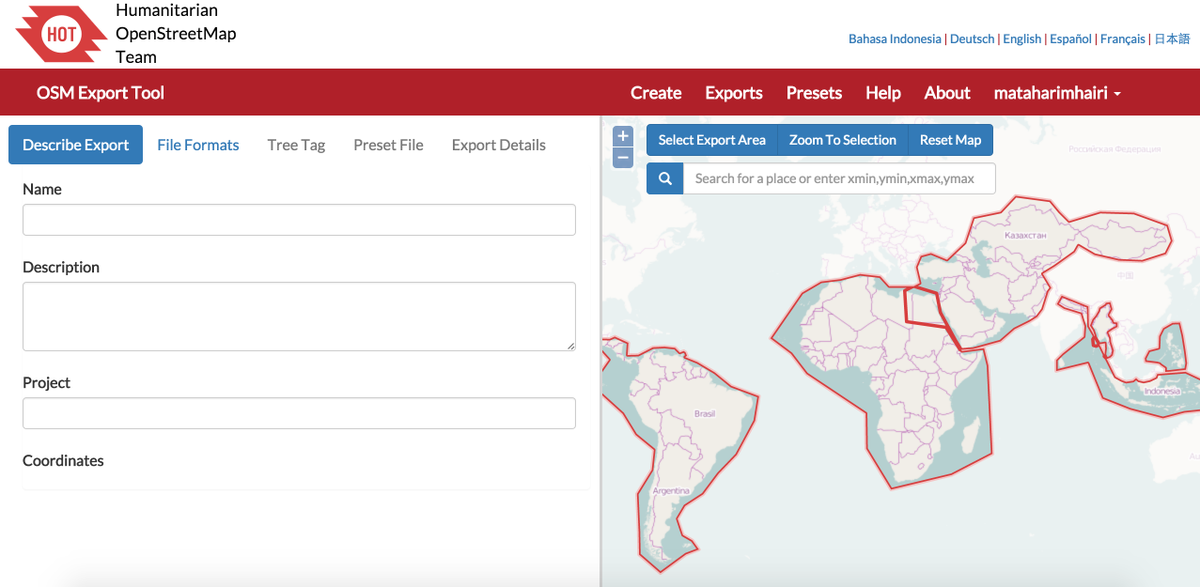1200x587 pixels.
Task: Select the Describe Export tab
Action: (76, 145)
